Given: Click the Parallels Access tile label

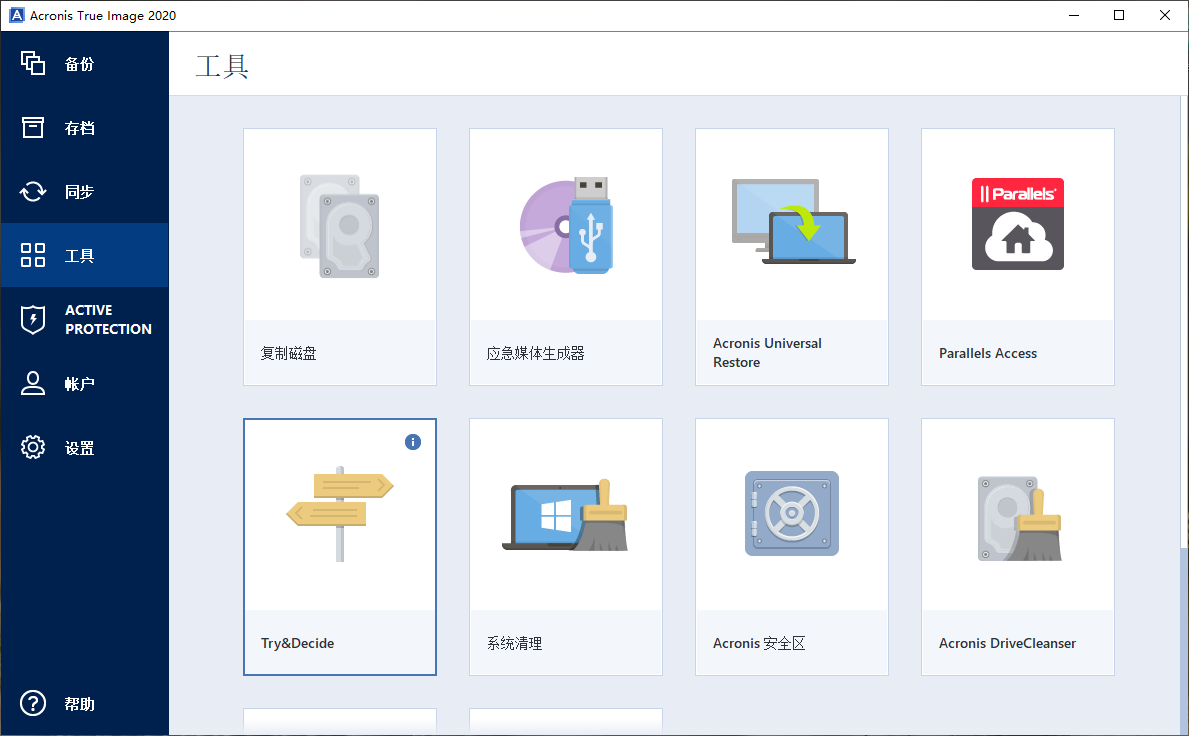Looking at the screenshot, I should (x=988, y=353).
